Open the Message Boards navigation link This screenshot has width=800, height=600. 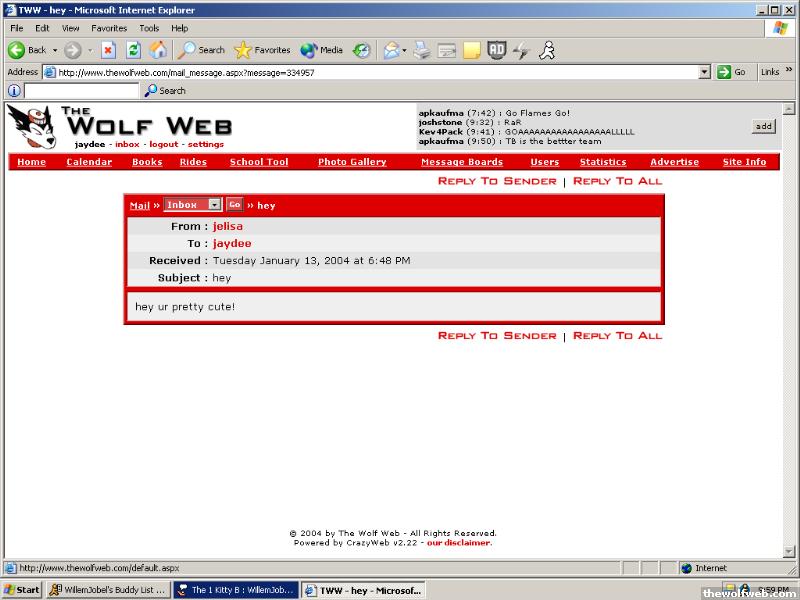click(461, 162)
